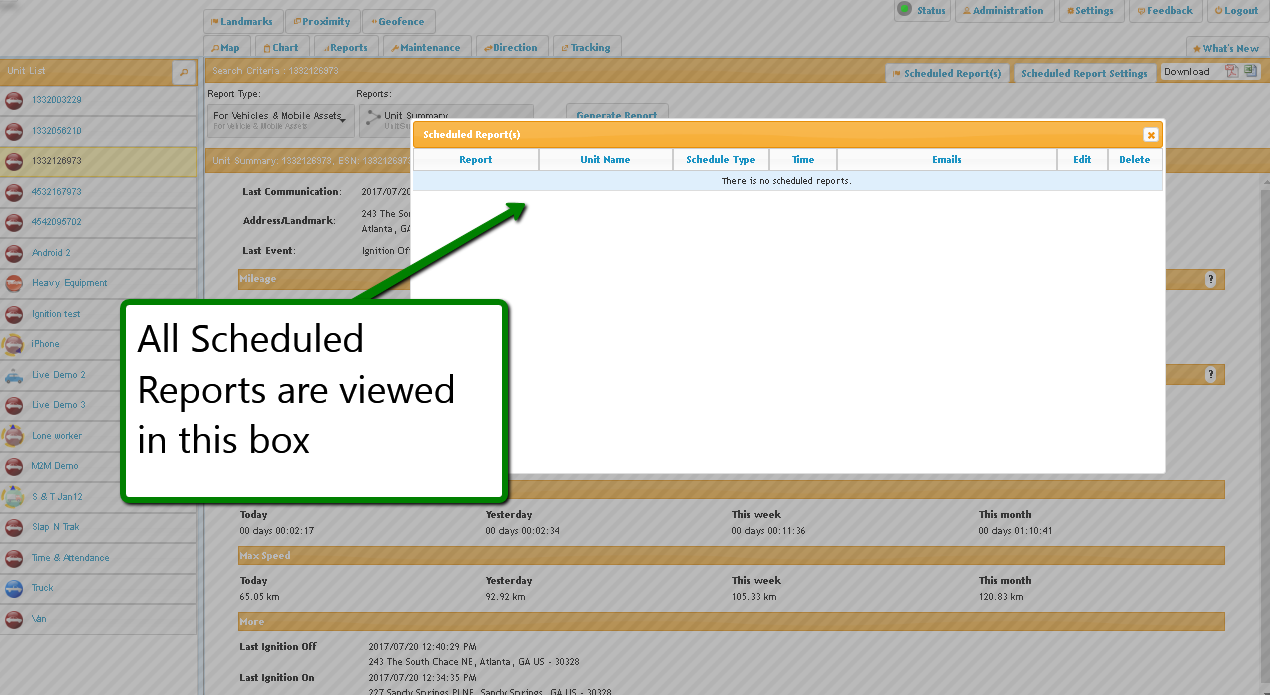Open the Download options box
Screen dimensions: 1270x695
coord(1190,72)
